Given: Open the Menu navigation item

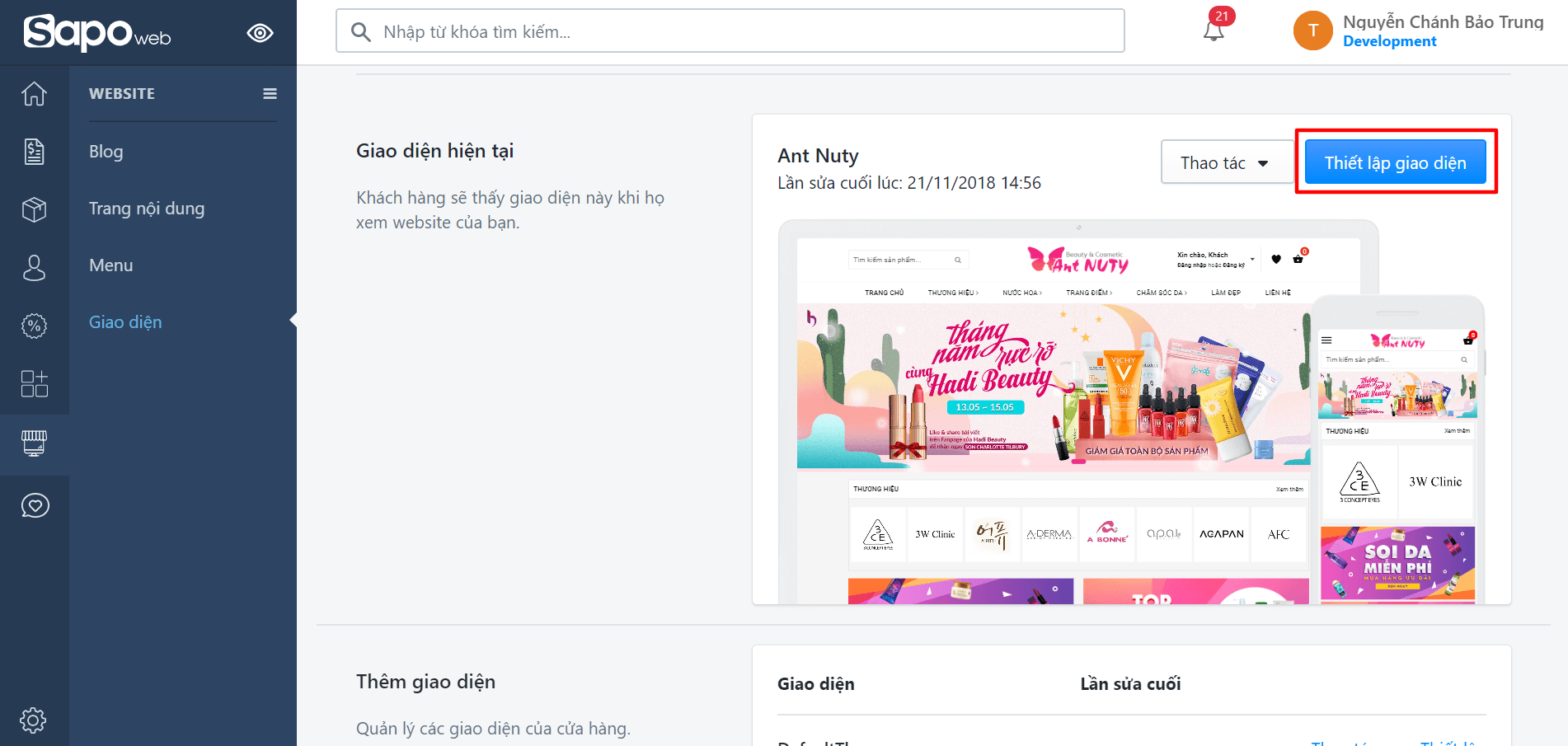Looking at the screenshot, I should coord(111,265).
